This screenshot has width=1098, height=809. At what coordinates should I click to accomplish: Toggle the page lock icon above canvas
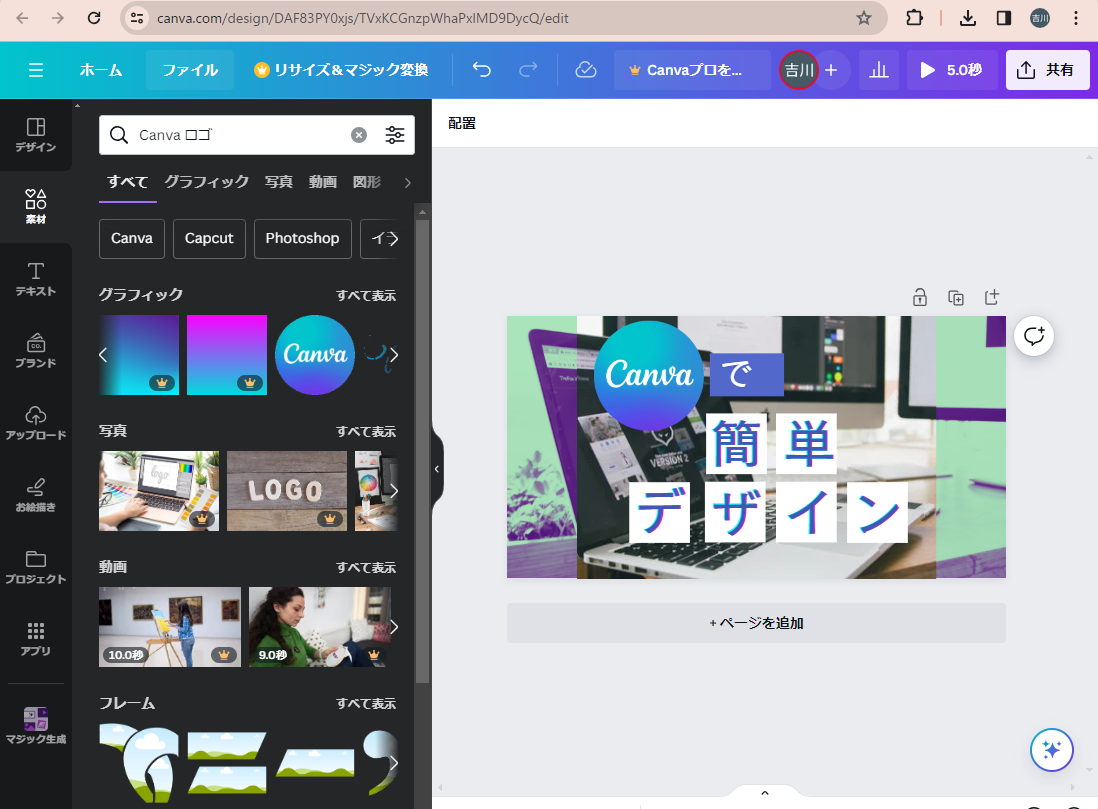pyautogui.click(x=920, y=297)
